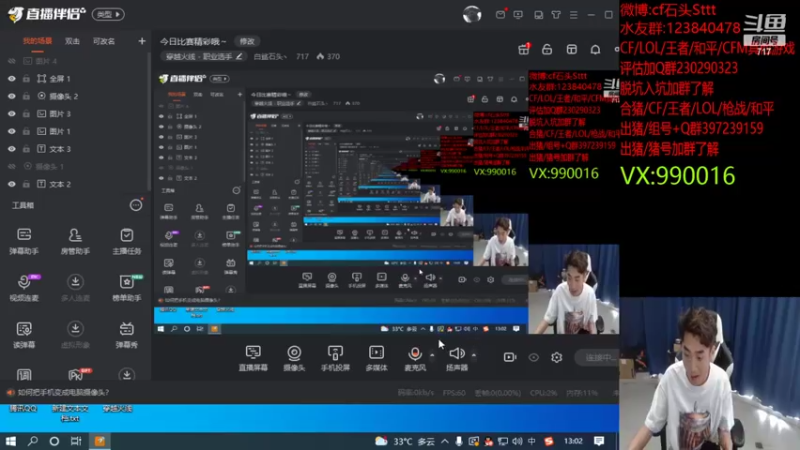Switch to 可改名 scene tab
This screenshot has height=450, width=800.
click(x=104, y=41)
